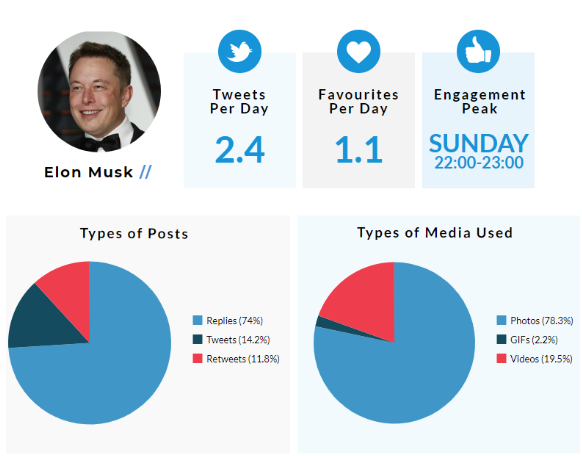Click the heart Favourites icon

point(359,51)
